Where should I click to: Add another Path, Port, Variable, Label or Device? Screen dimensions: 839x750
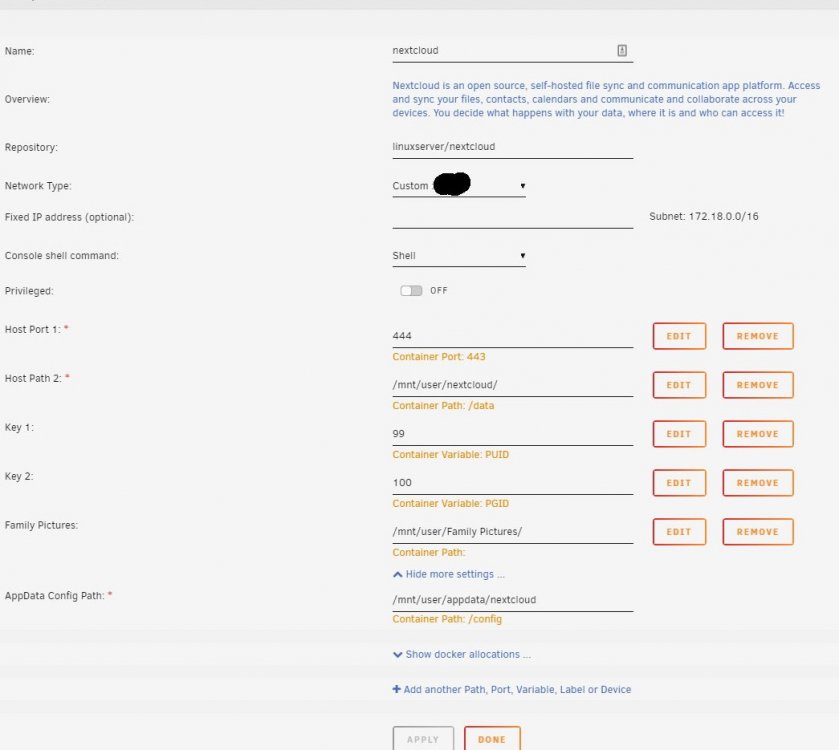(512, 690)
